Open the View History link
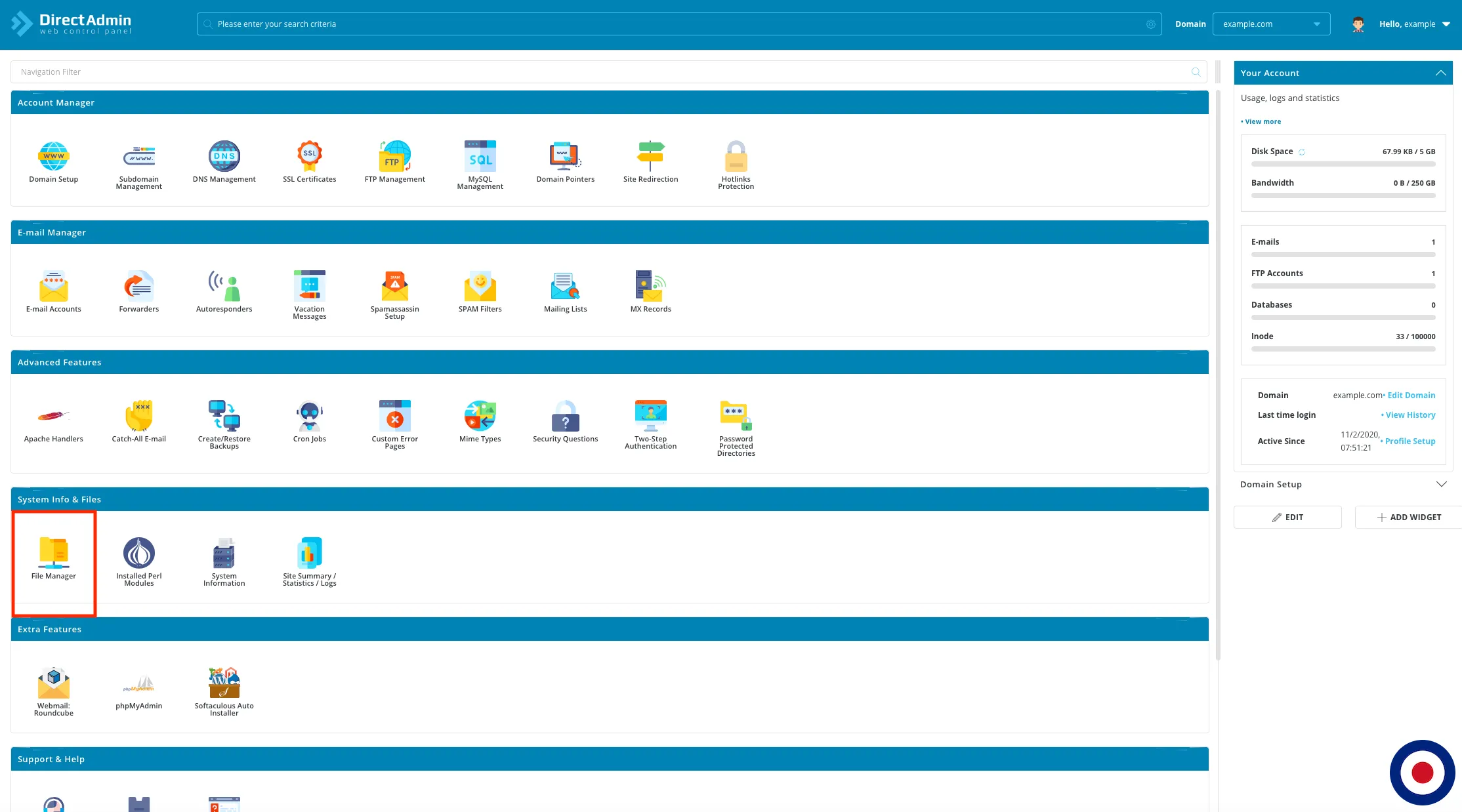 click(x=1410, y=415)
